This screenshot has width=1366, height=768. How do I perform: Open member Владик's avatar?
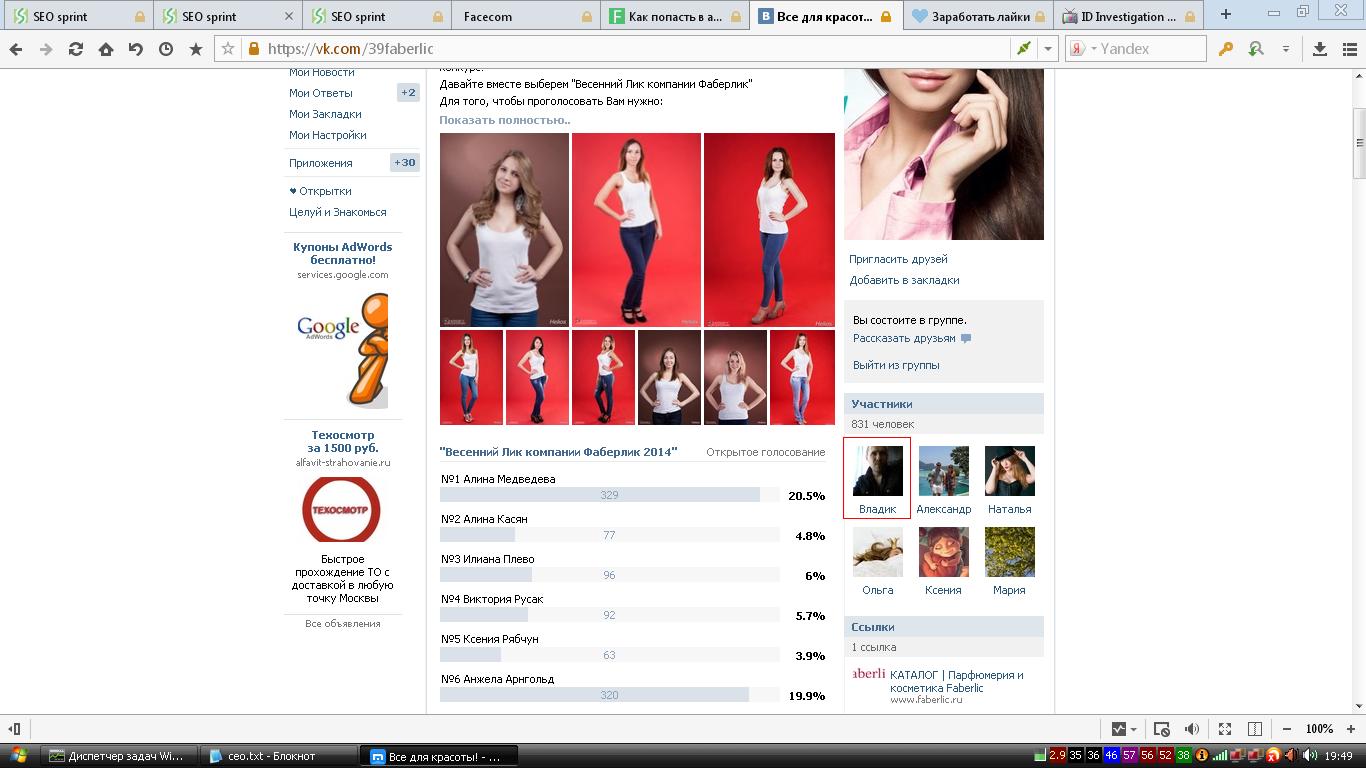coord(877,471)
